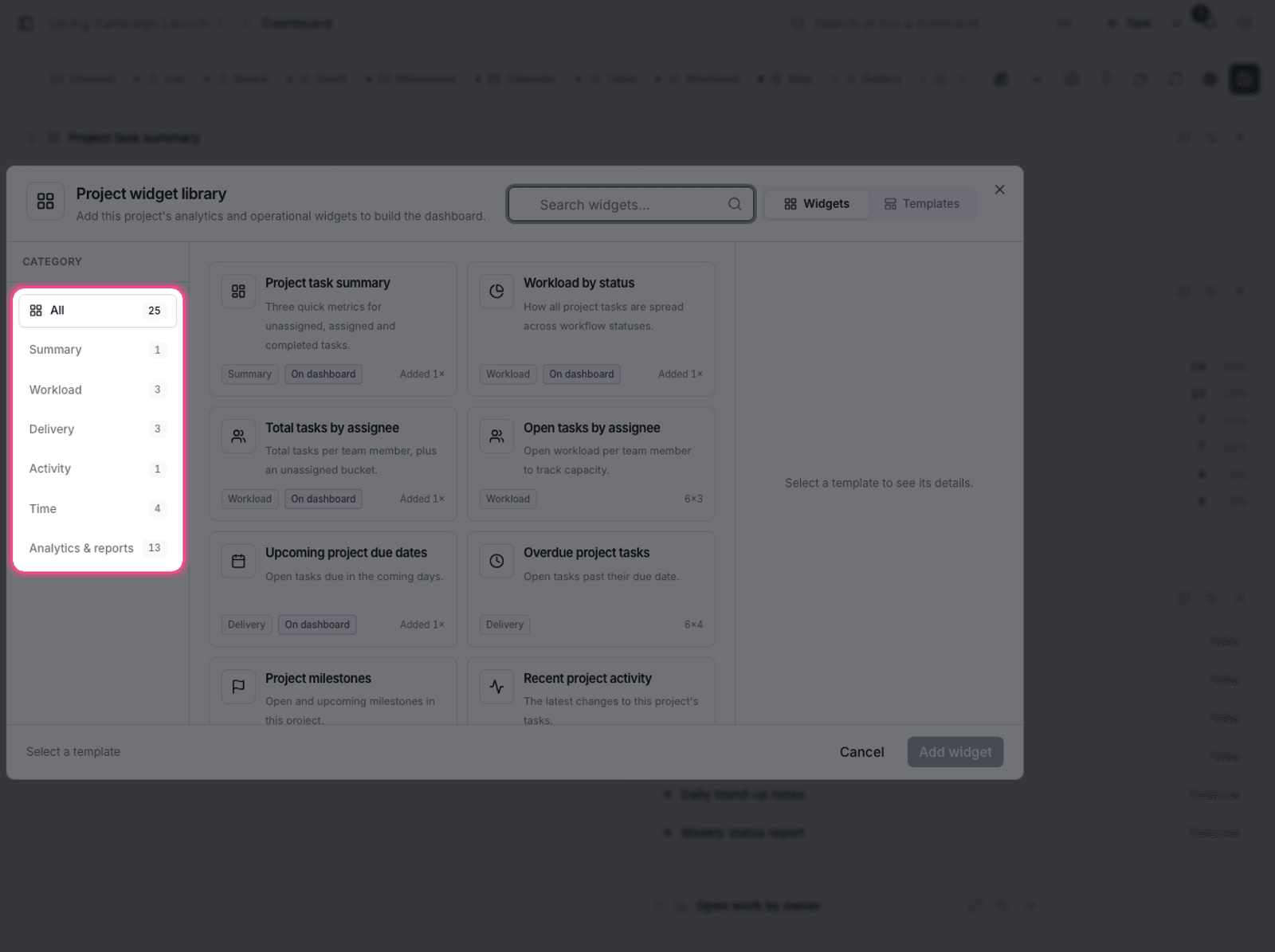The width and height of the screenshot is (1275, 952).
Task: Click the calendar icon on Upcoming project due dates
Action: (238, 562)
